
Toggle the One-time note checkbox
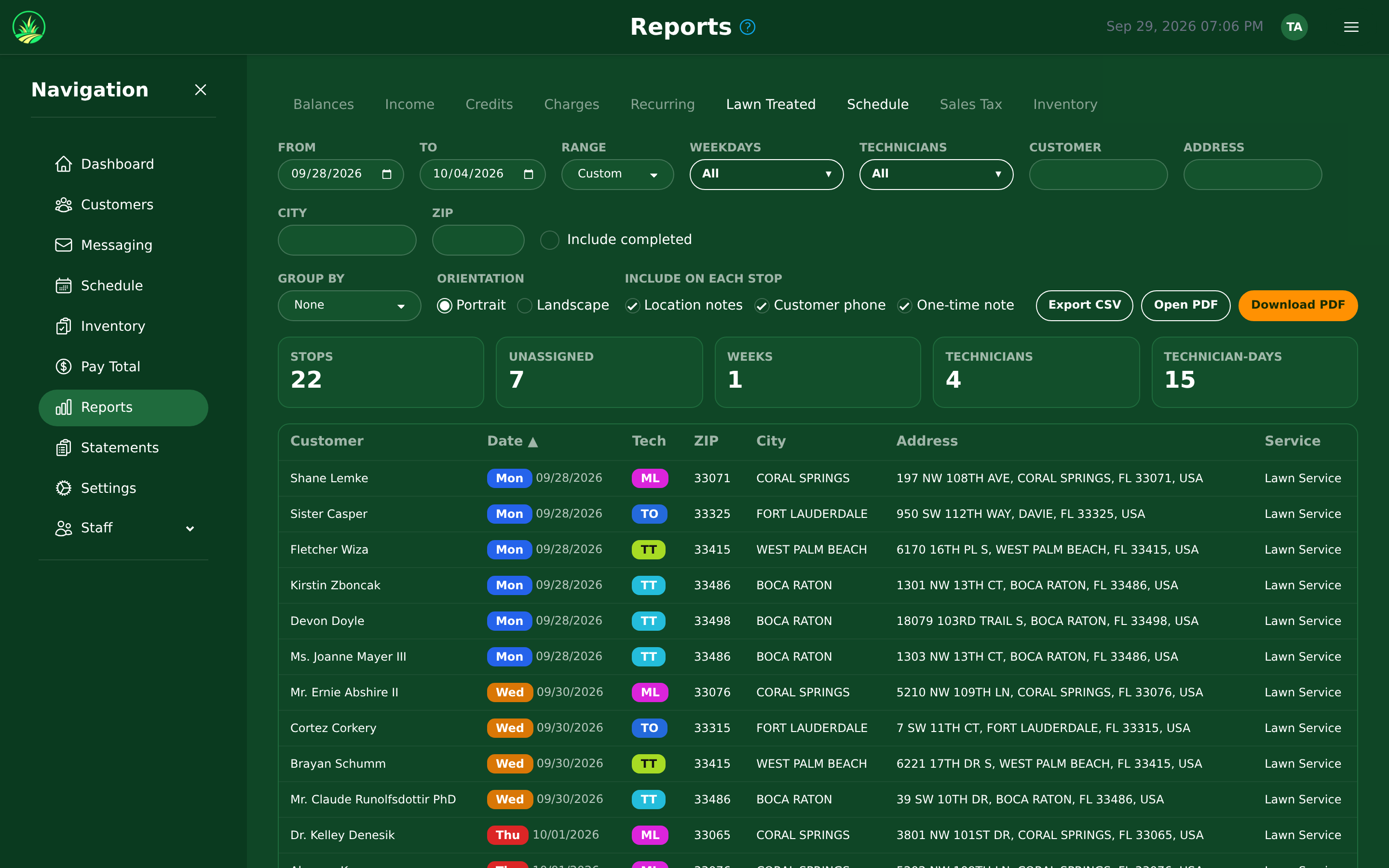[x=905, y=306]
